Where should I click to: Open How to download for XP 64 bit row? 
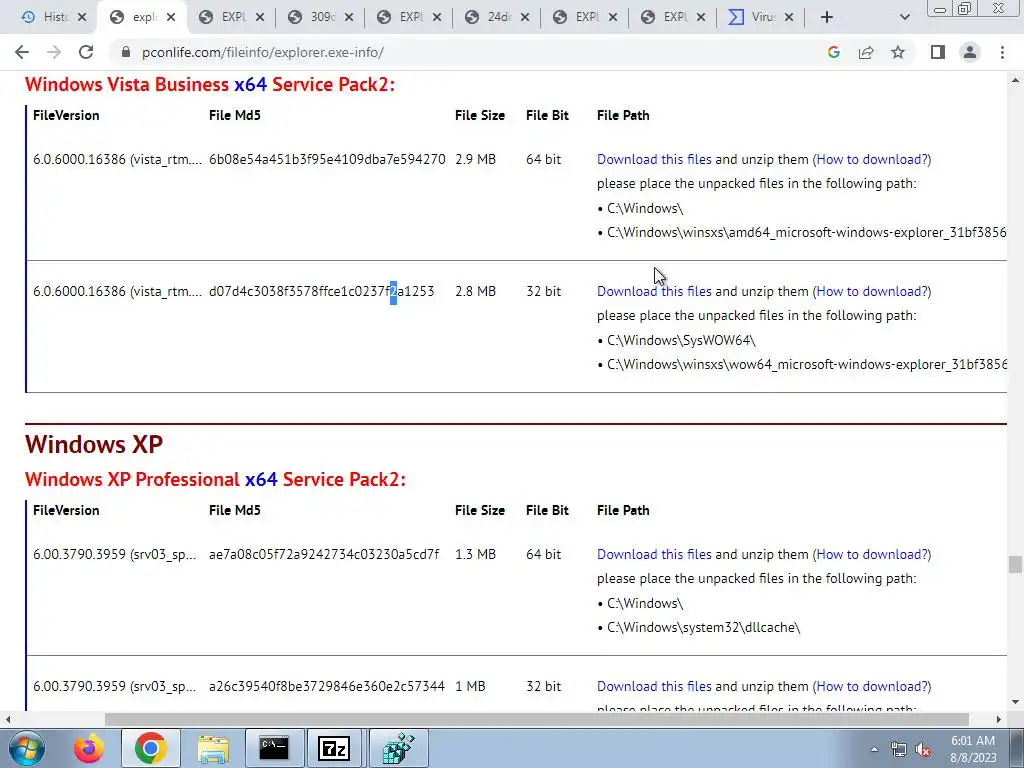pos(872,554)
